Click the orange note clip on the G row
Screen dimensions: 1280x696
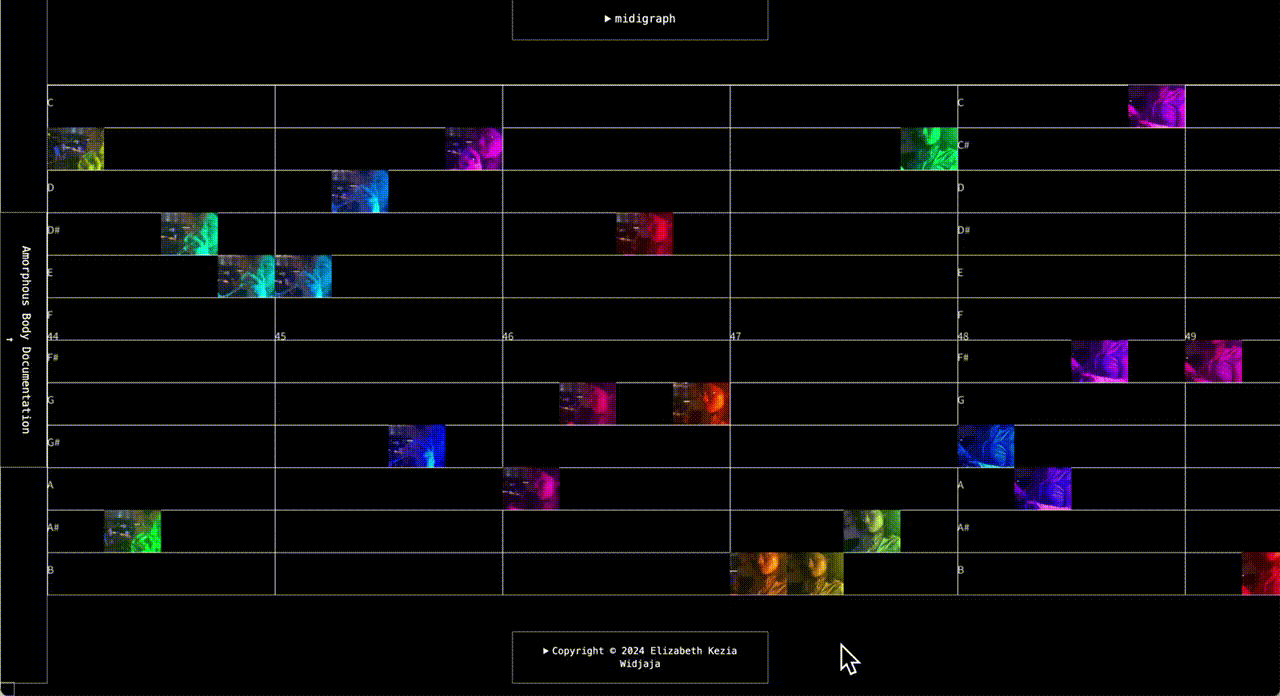pyautogui.click(x=702, y=402)
